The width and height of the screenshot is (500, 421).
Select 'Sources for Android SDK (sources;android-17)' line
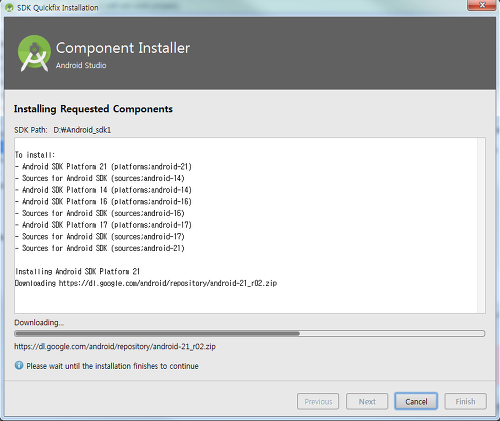click(x=100, y=237)
